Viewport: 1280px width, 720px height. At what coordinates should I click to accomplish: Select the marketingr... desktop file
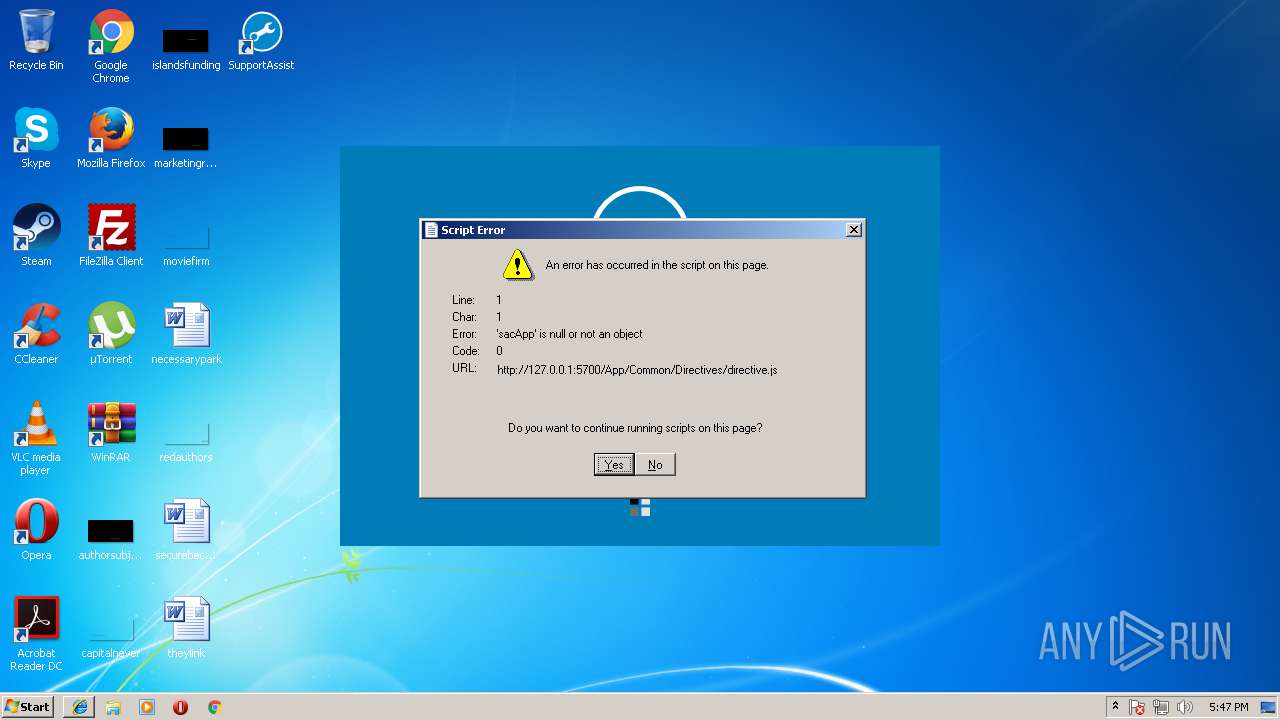click(x=186, y=148)
